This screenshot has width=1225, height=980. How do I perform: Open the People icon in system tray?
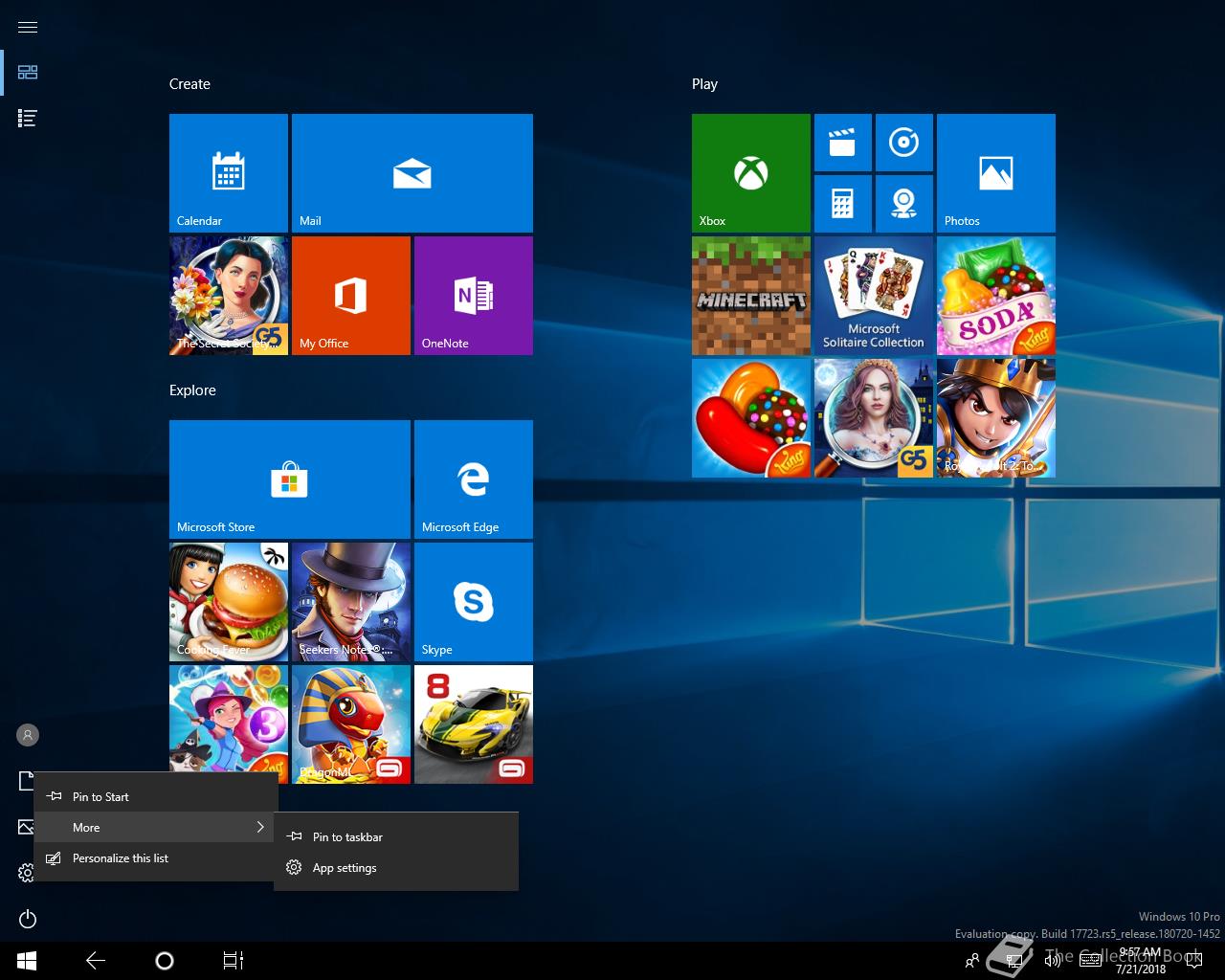972,961
